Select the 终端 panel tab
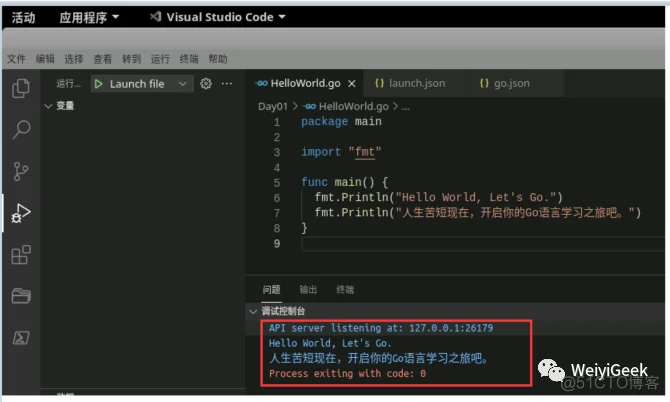670x402 pixels. [345, 290]
